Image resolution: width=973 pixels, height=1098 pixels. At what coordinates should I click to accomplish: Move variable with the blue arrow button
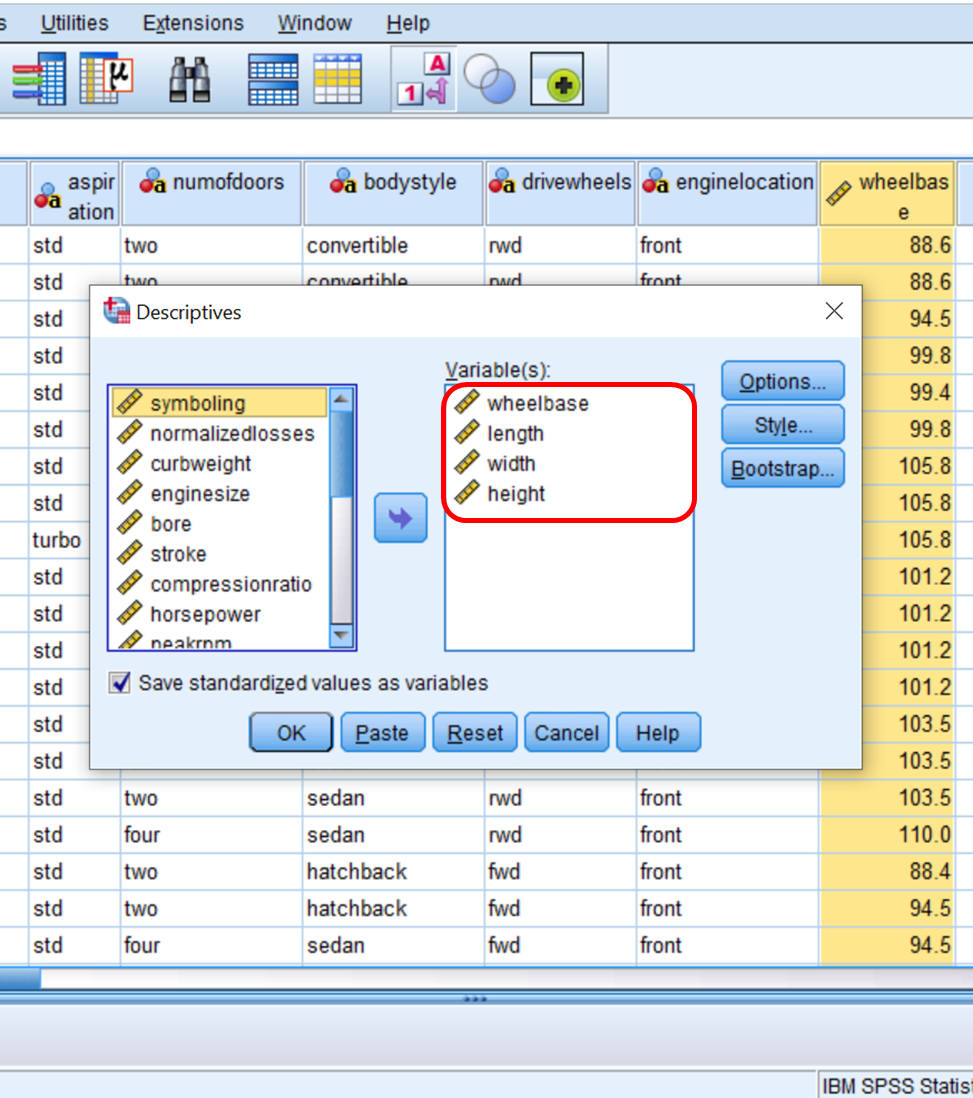(401, 517)
